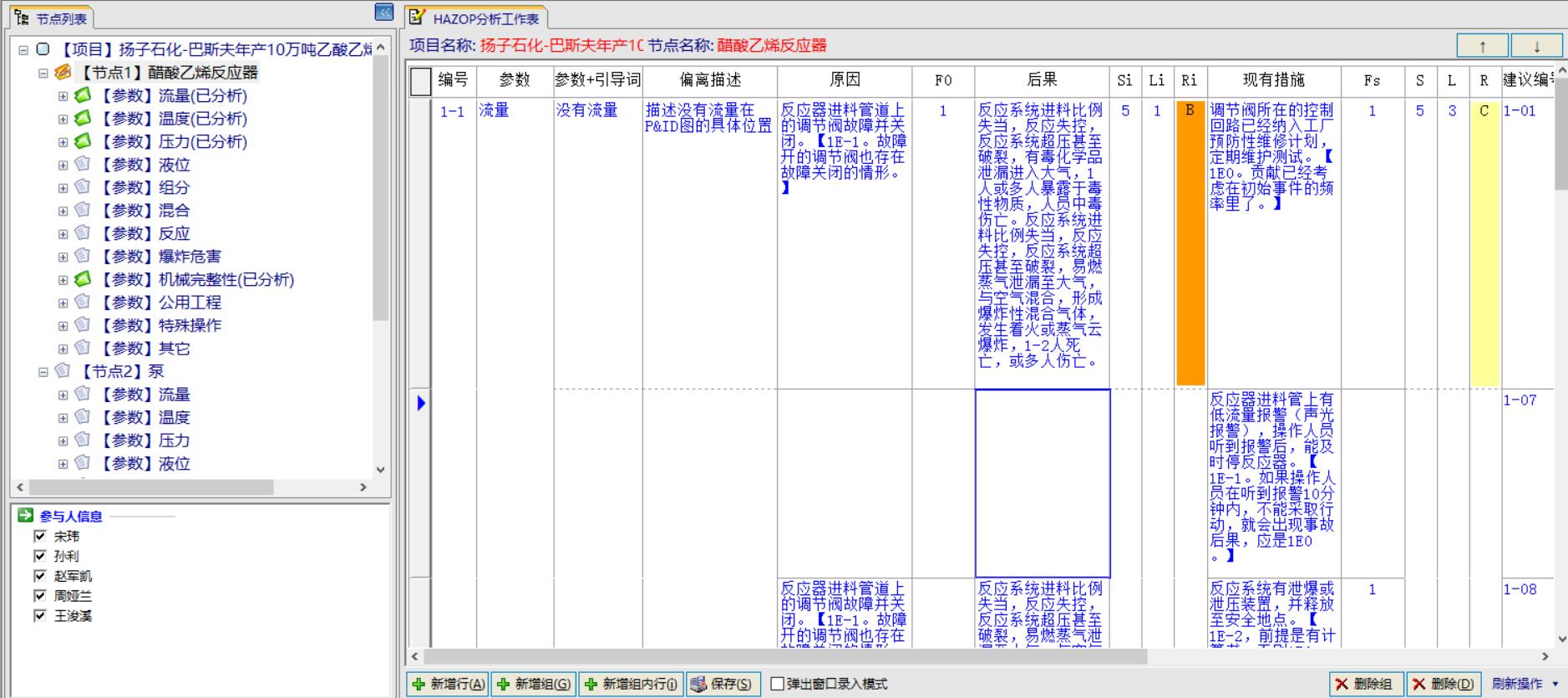Image resolution: width=1568 pixels, height=698 pixels.
Task: Click the node icon beside 节点1 醋酸乙烯反应器
Action: 63,73
